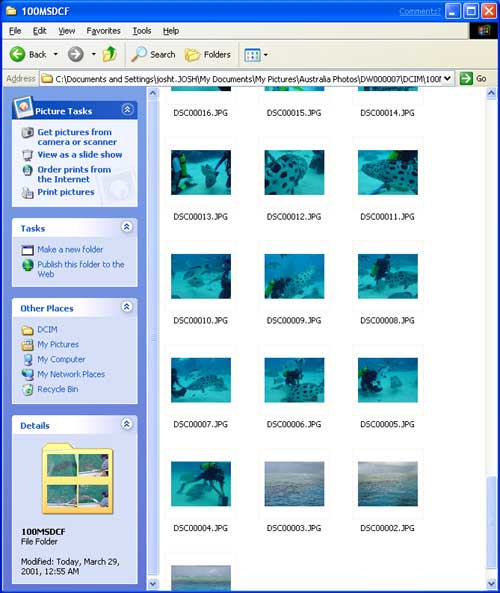500x593 pixels.
Task: Open the Favorites menu
Action: (x=103, y=31)
